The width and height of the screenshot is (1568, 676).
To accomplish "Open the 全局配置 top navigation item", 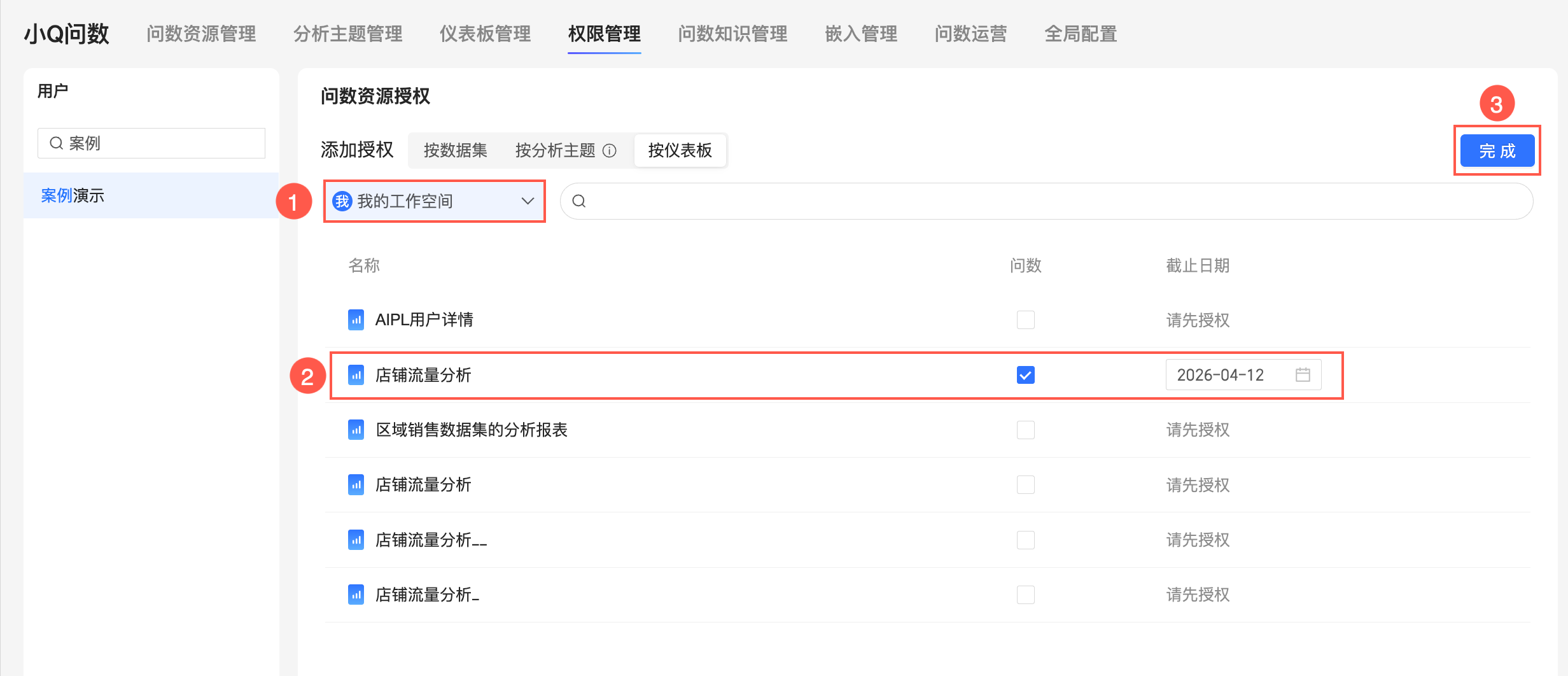I will pyautogui.click(x=1081, y=34).
